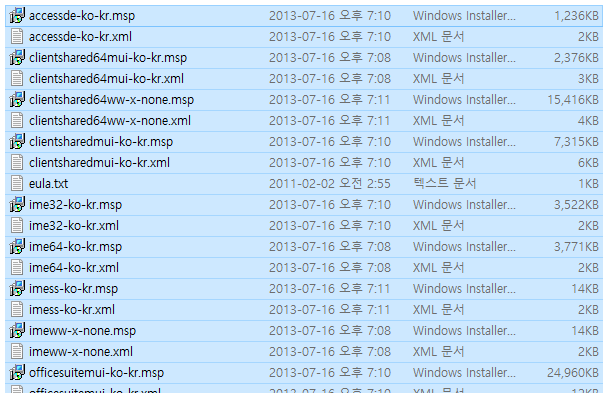Click the 2,376KB size value

pyautogui.click(x=577, y=58)
